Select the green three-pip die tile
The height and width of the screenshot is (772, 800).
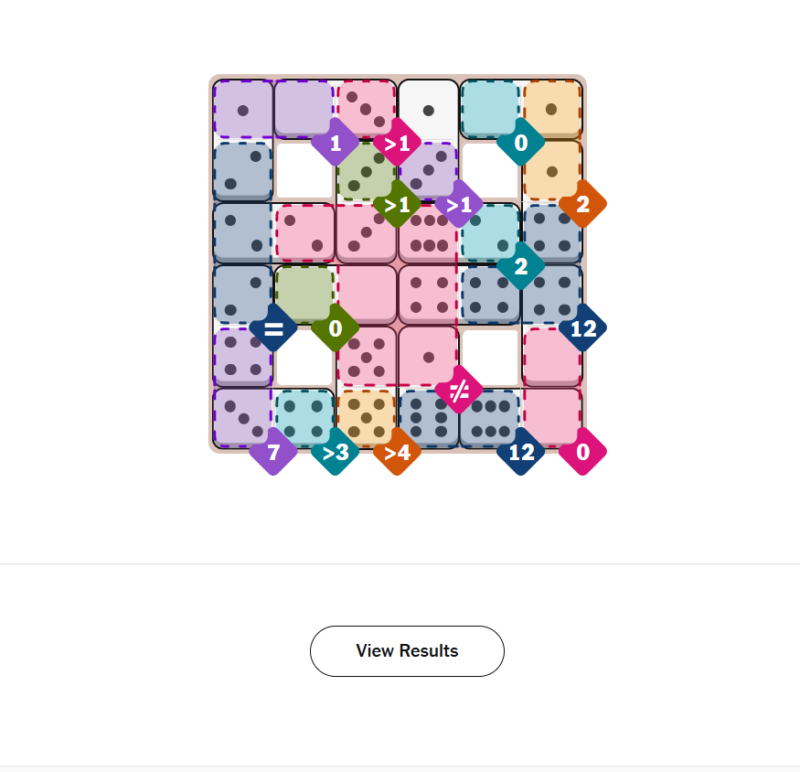pyautogui.click(x=364, y=172)
